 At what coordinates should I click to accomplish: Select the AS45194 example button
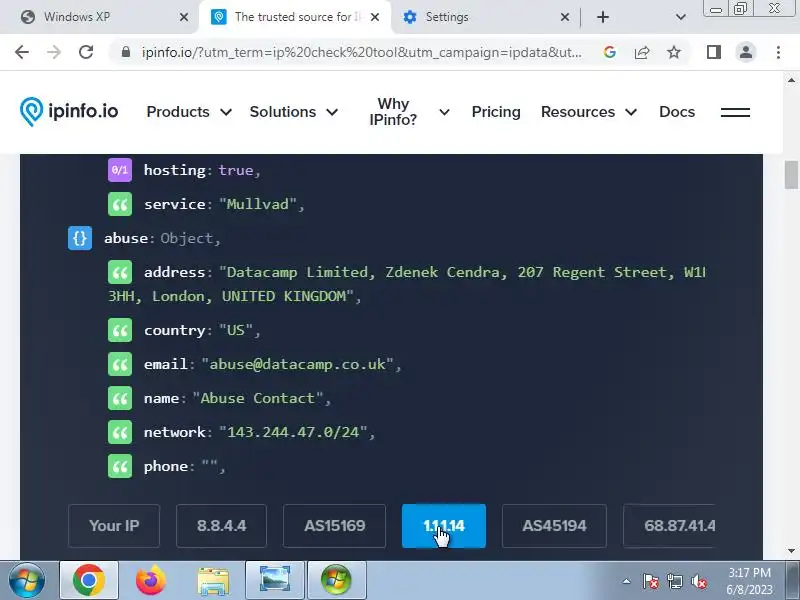coord(555,526)
